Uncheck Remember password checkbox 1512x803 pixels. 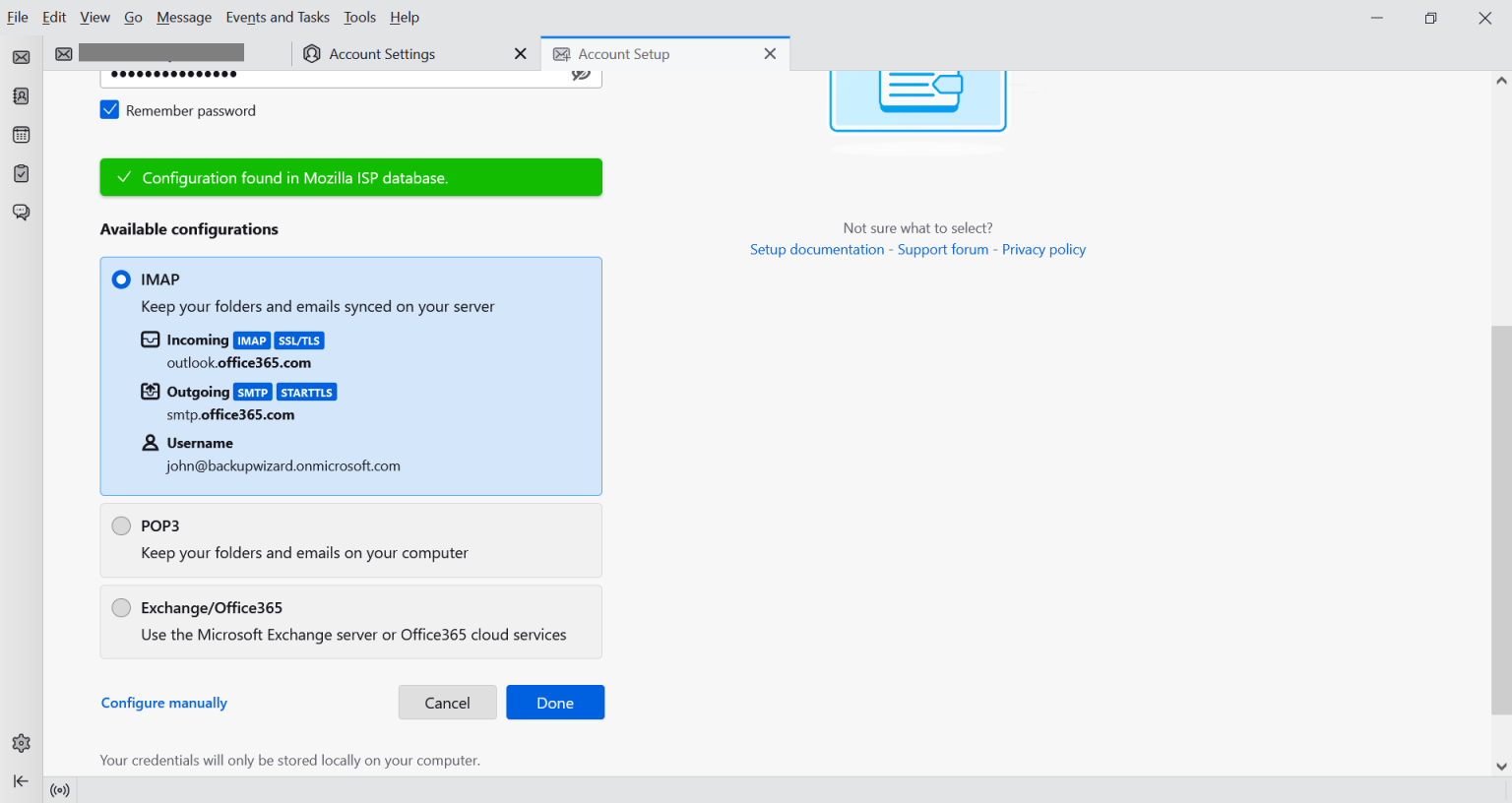(x=109, y=110)
